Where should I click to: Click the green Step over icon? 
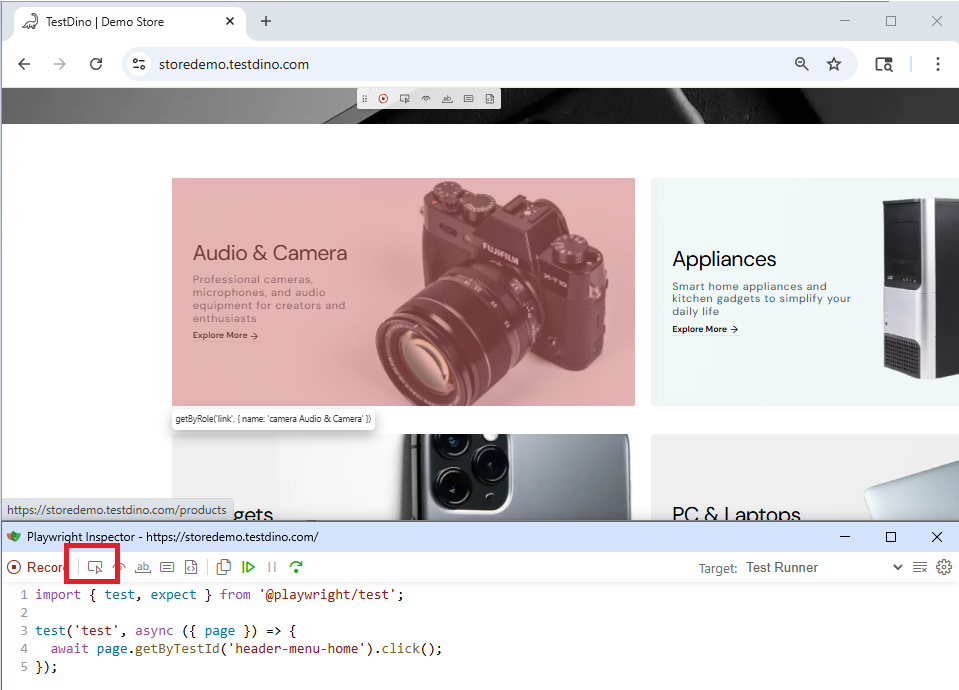point(296,567)
